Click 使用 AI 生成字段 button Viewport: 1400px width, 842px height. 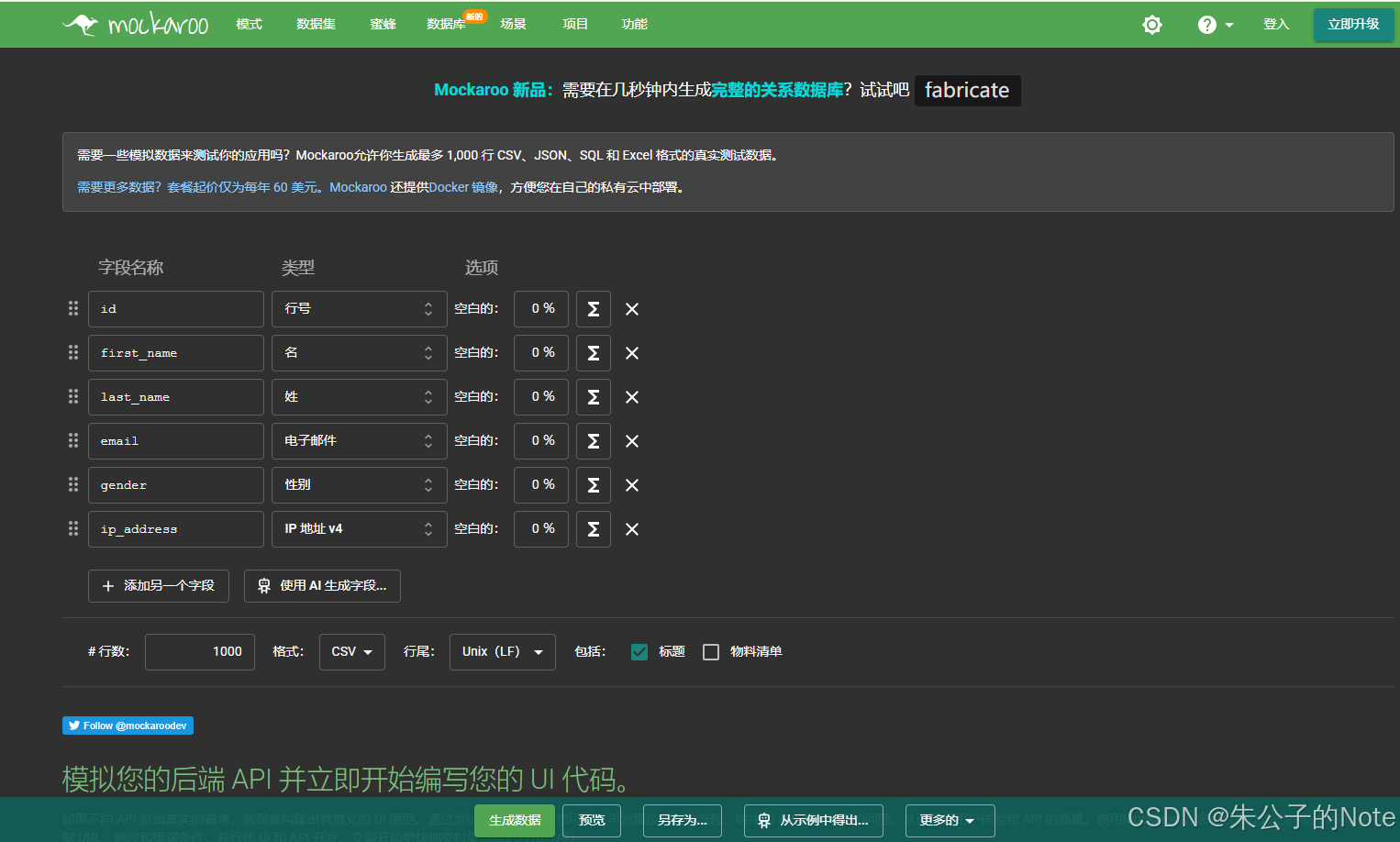tap(322, 586)
